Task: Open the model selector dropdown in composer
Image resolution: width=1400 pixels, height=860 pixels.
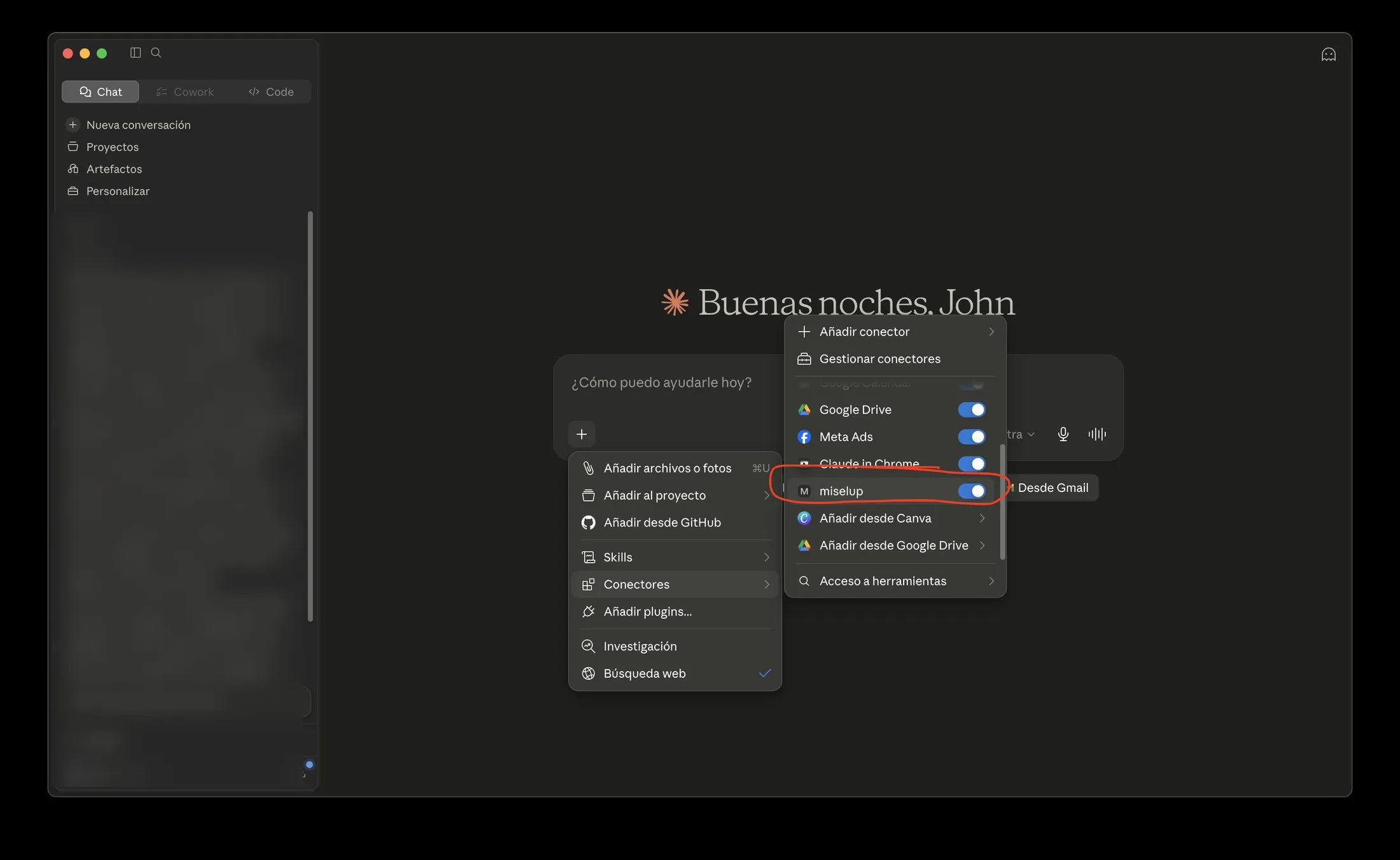Action: tap(1021, 434)
